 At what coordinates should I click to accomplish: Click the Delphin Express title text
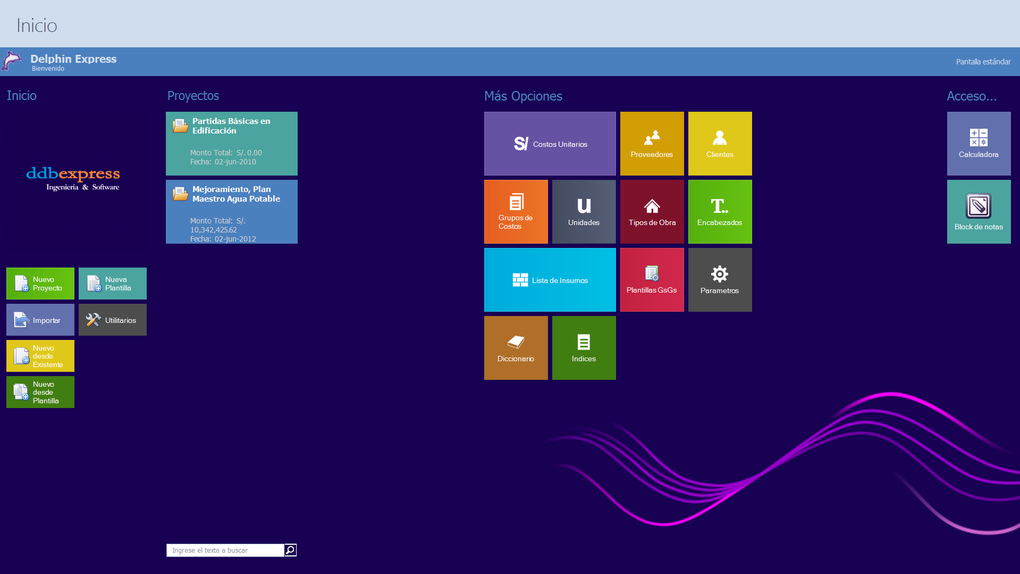74,59
